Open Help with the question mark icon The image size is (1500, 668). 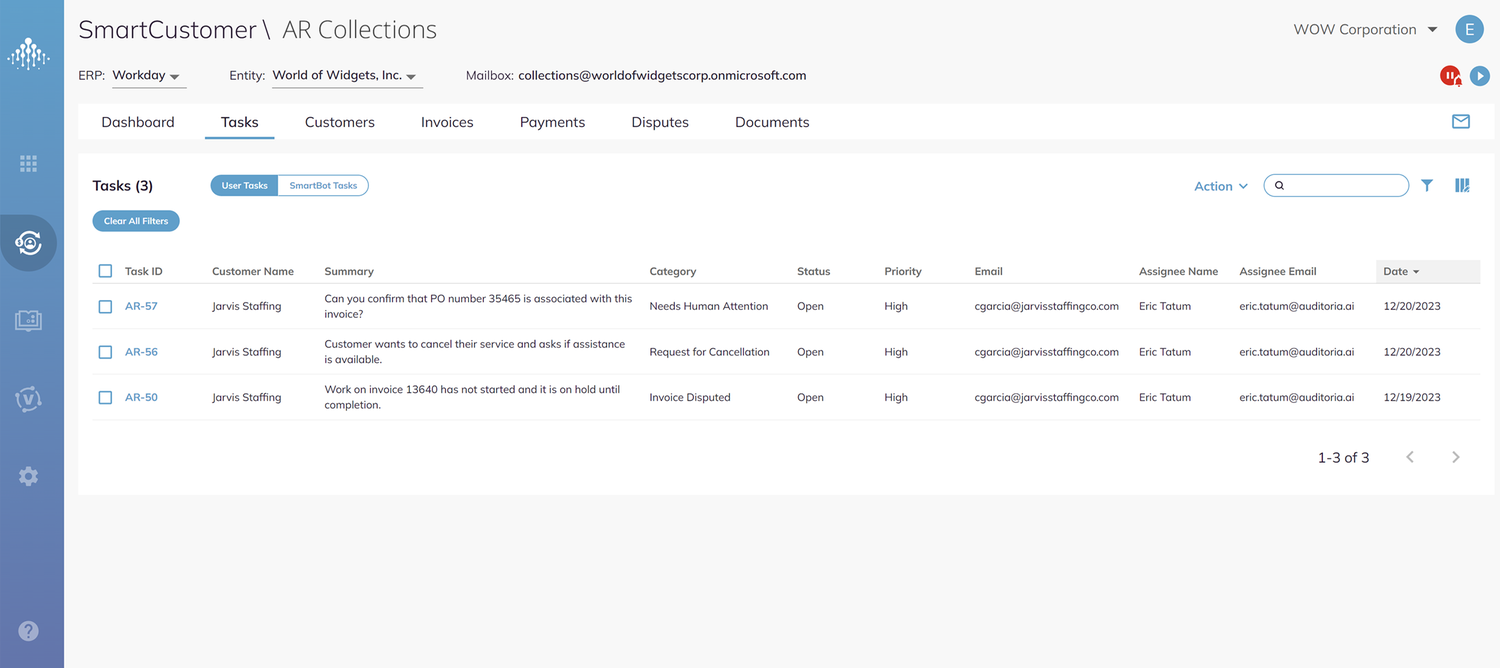click(x=29, y=630)
